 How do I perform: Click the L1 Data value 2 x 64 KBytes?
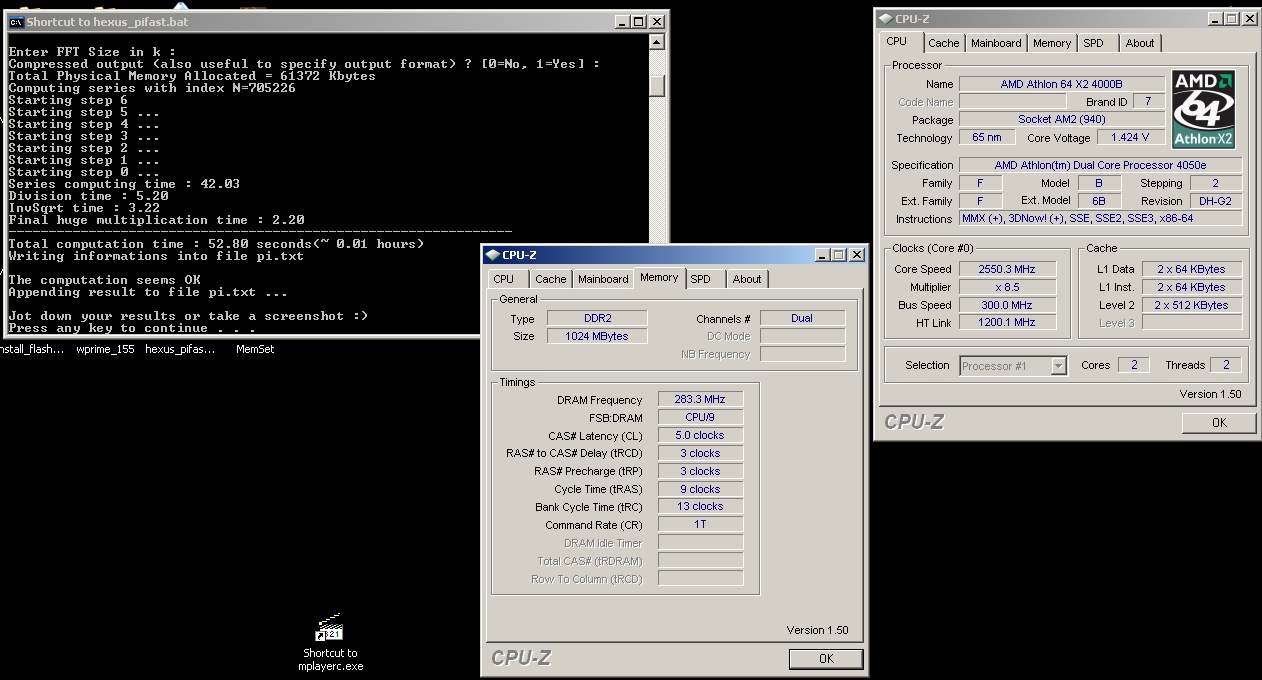click(x=1191, y=269)
